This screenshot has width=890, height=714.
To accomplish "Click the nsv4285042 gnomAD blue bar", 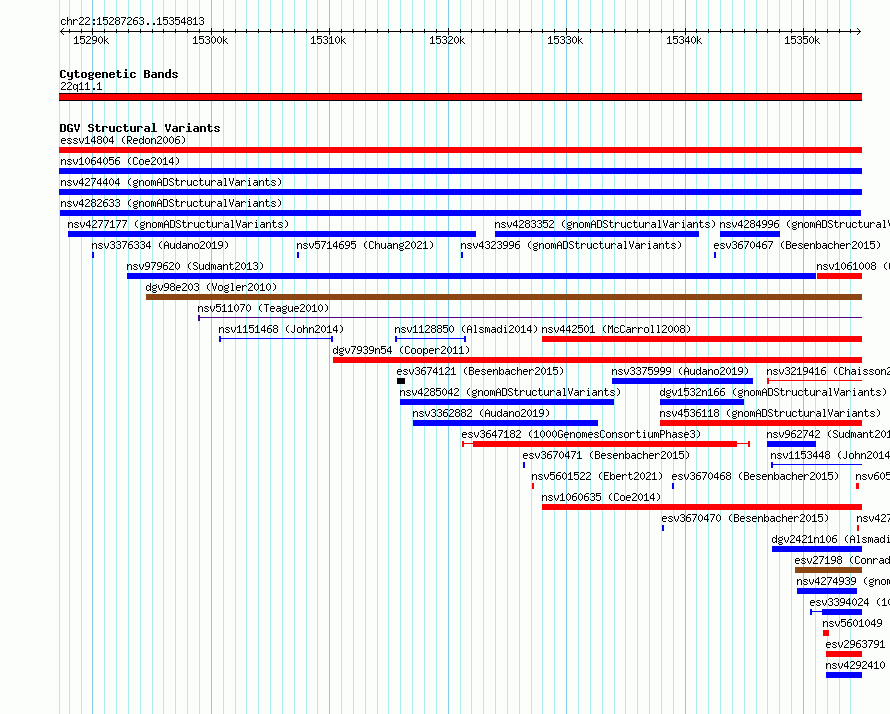I will pos(507,402).
